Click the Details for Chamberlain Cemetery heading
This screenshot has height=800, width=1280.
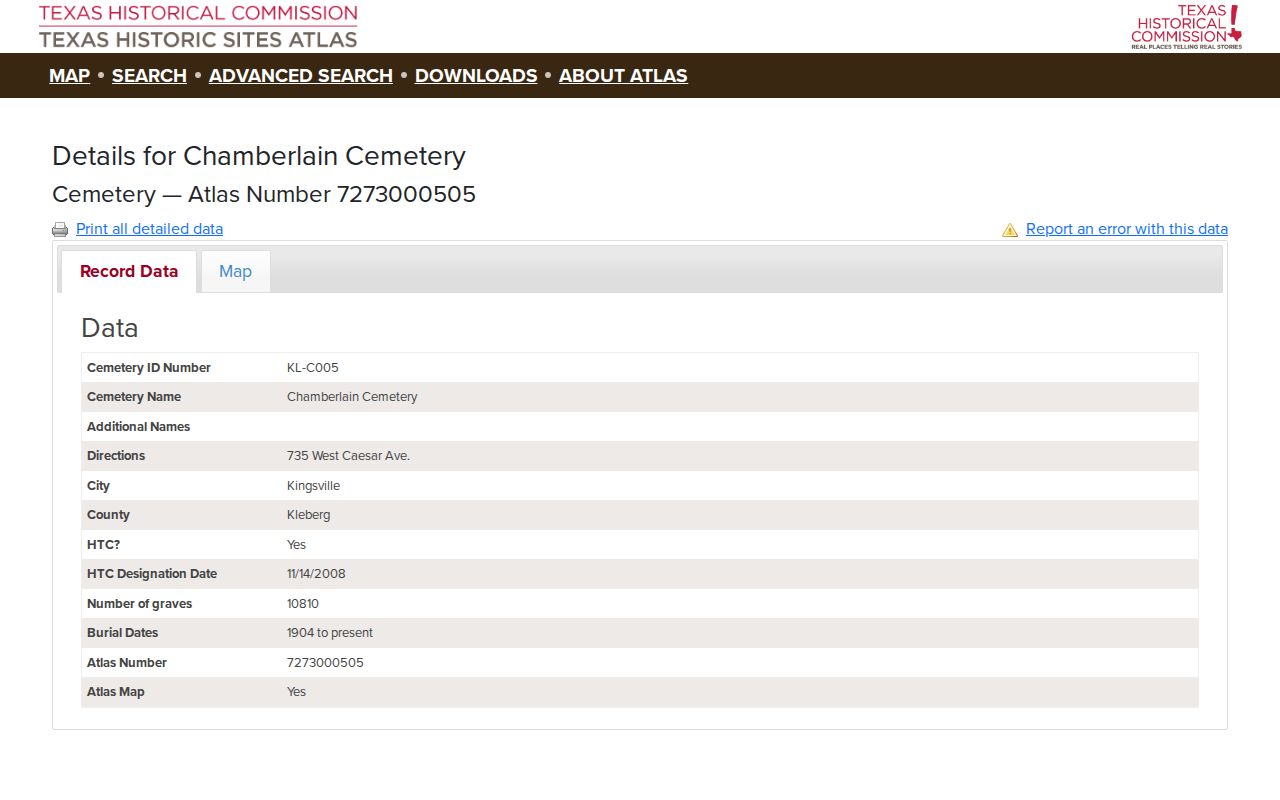[259, 156]
